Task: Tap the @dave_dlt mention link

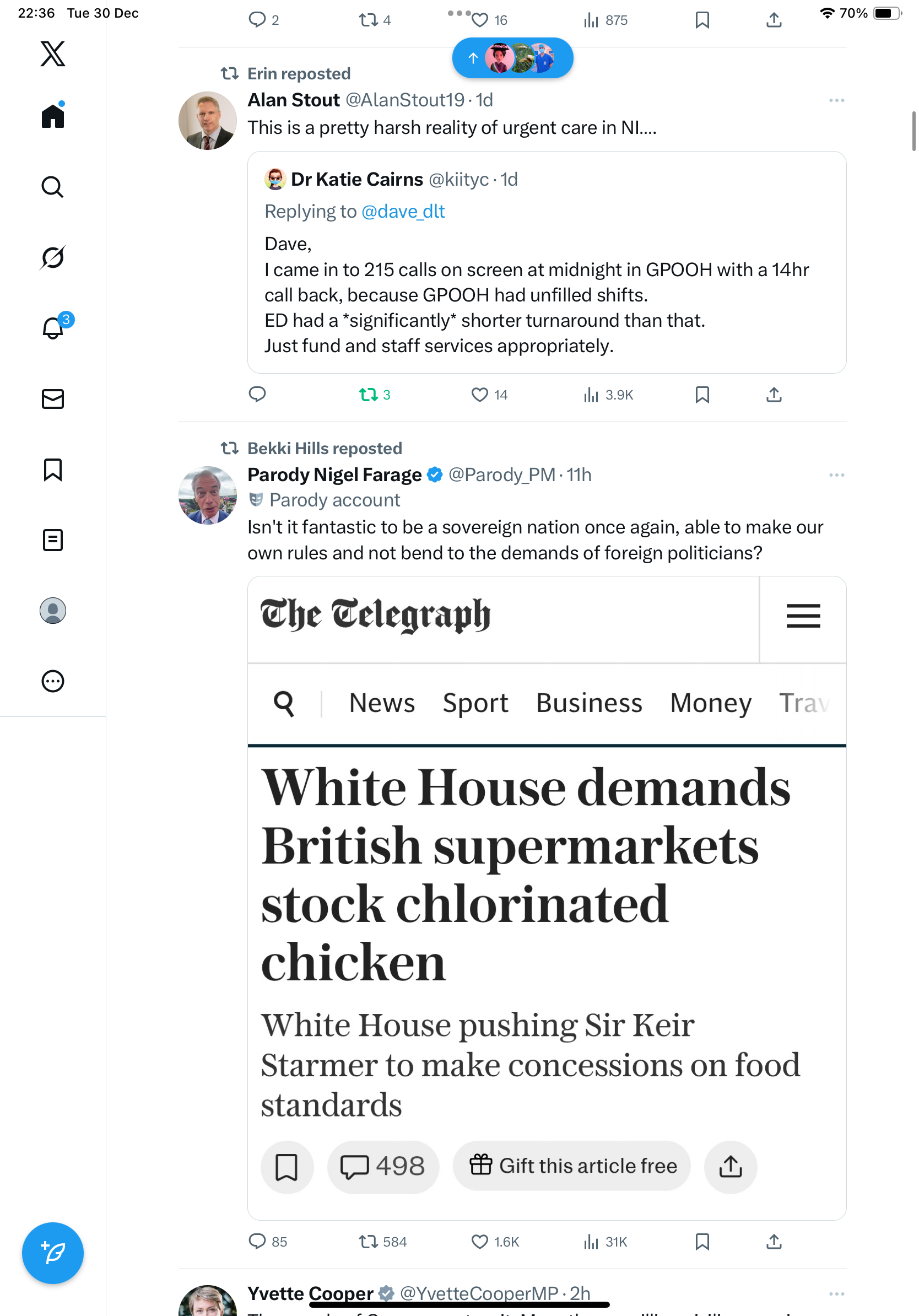Action: click(x=403, y=212)
